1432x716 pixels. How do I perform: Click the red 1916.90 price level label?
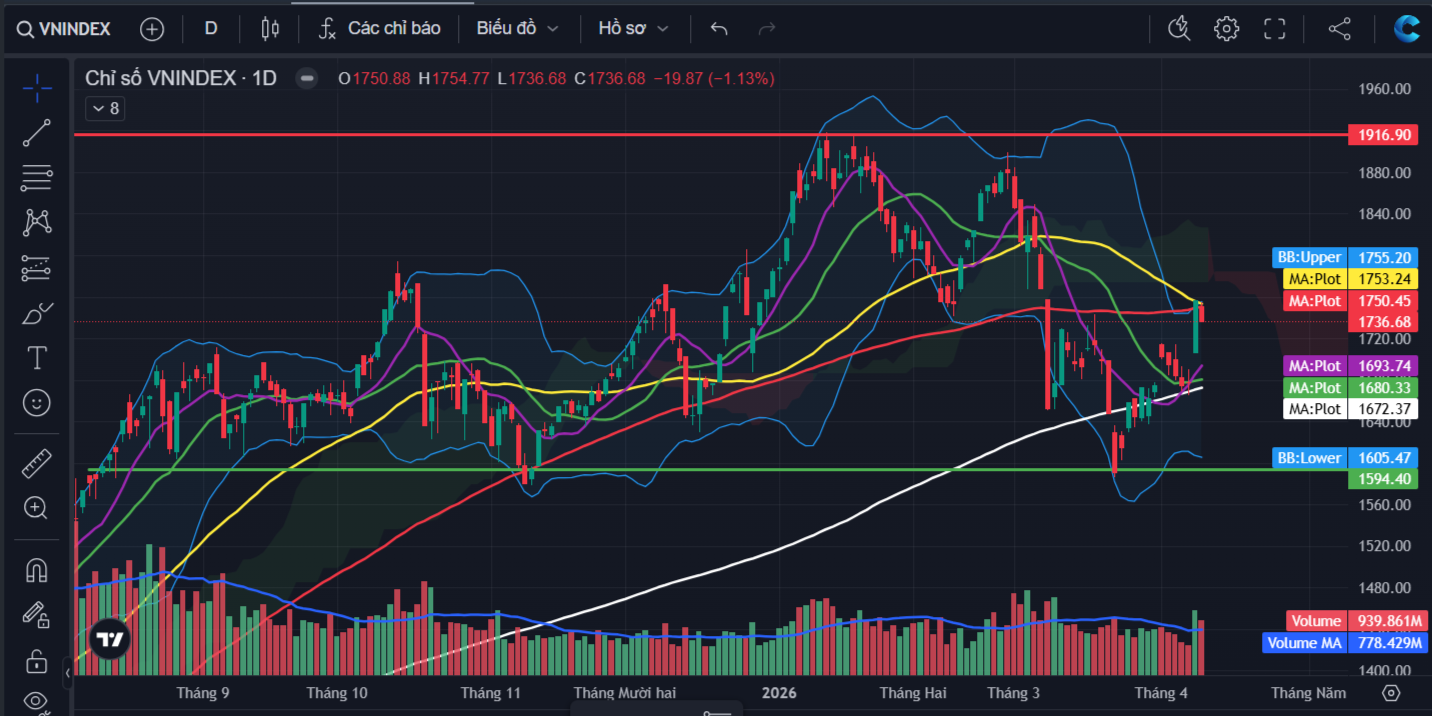pyautogui.click(x=1382, y=134)
